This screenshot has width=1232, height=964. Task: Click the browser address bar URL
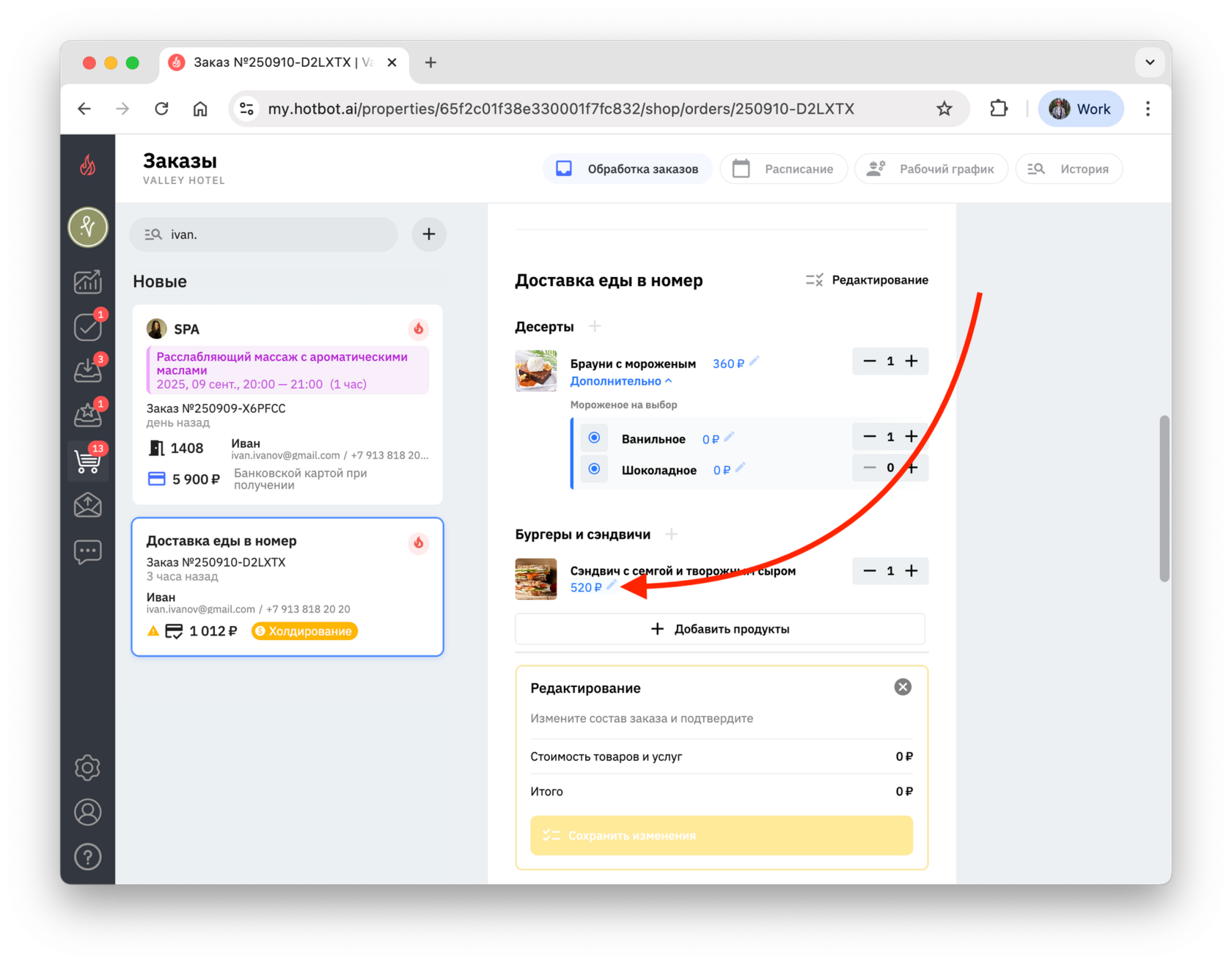(561, 109)
